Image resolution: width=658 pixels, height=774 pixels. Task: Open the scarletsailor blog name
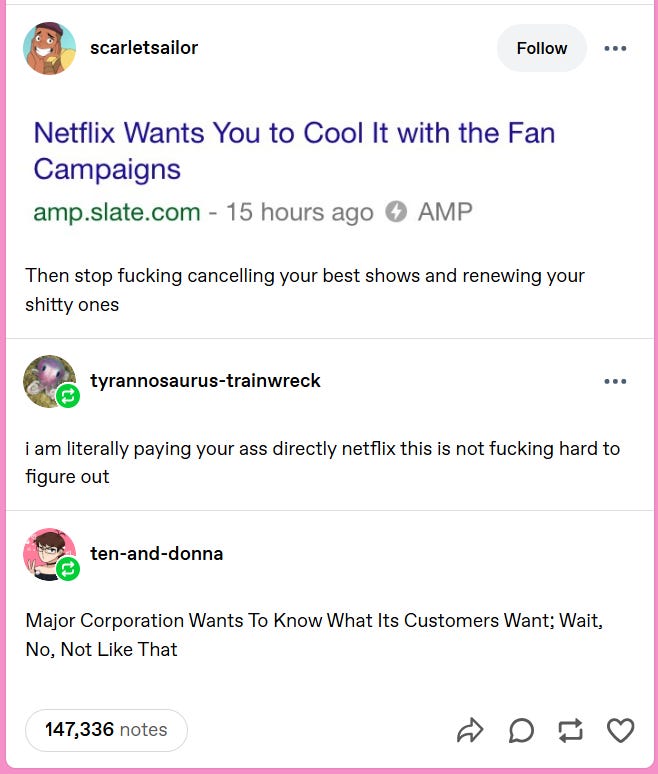(x=144, y=48)
